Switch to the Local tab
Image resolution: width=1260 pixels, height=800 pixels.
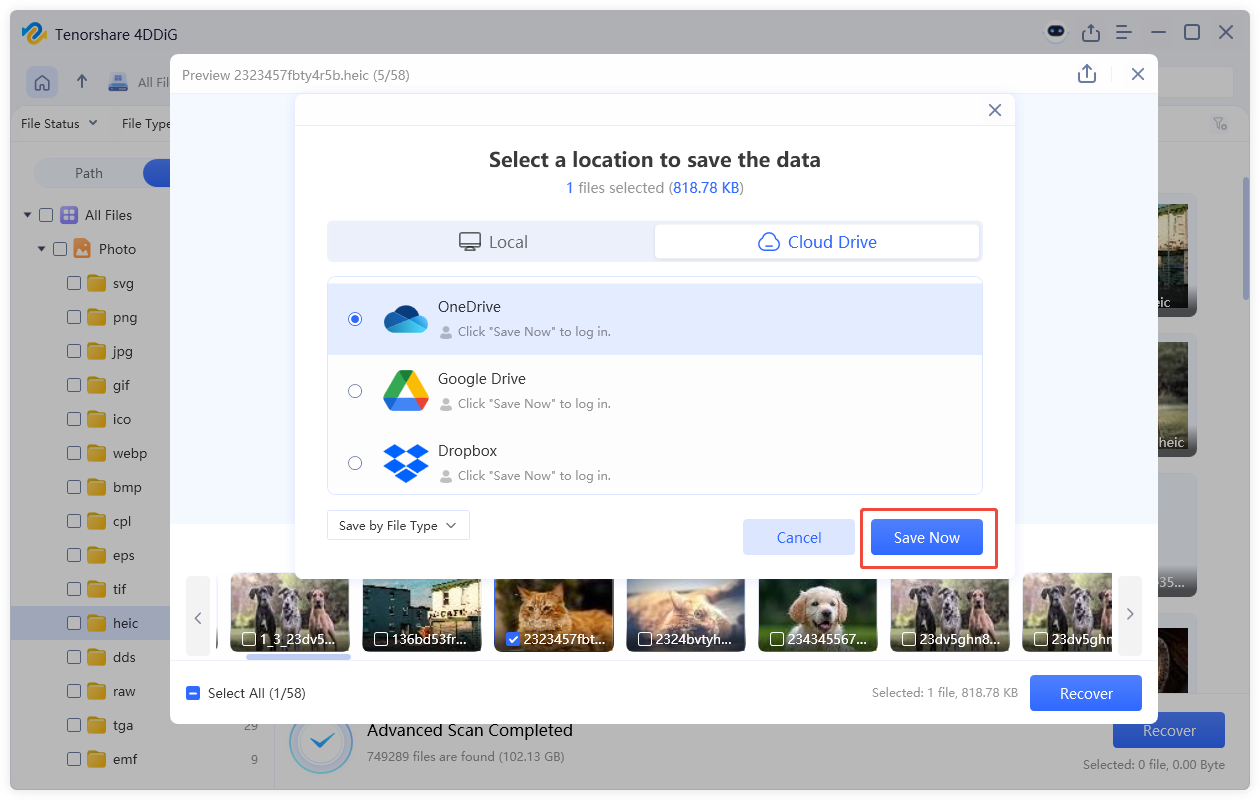(x=492, y=241)
